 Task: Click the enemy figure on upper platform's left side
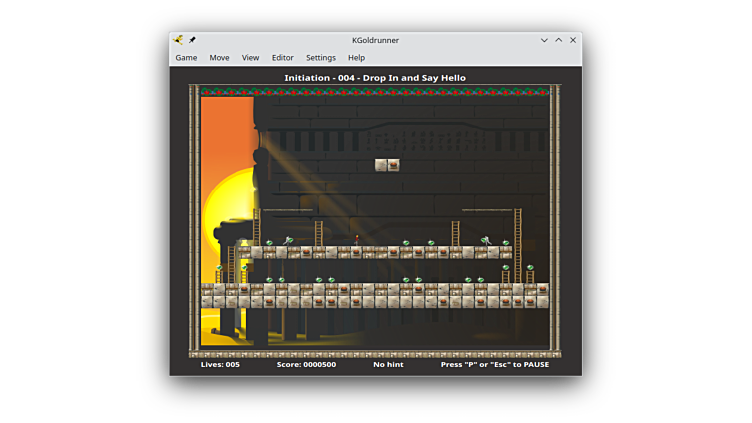point(289,241)
